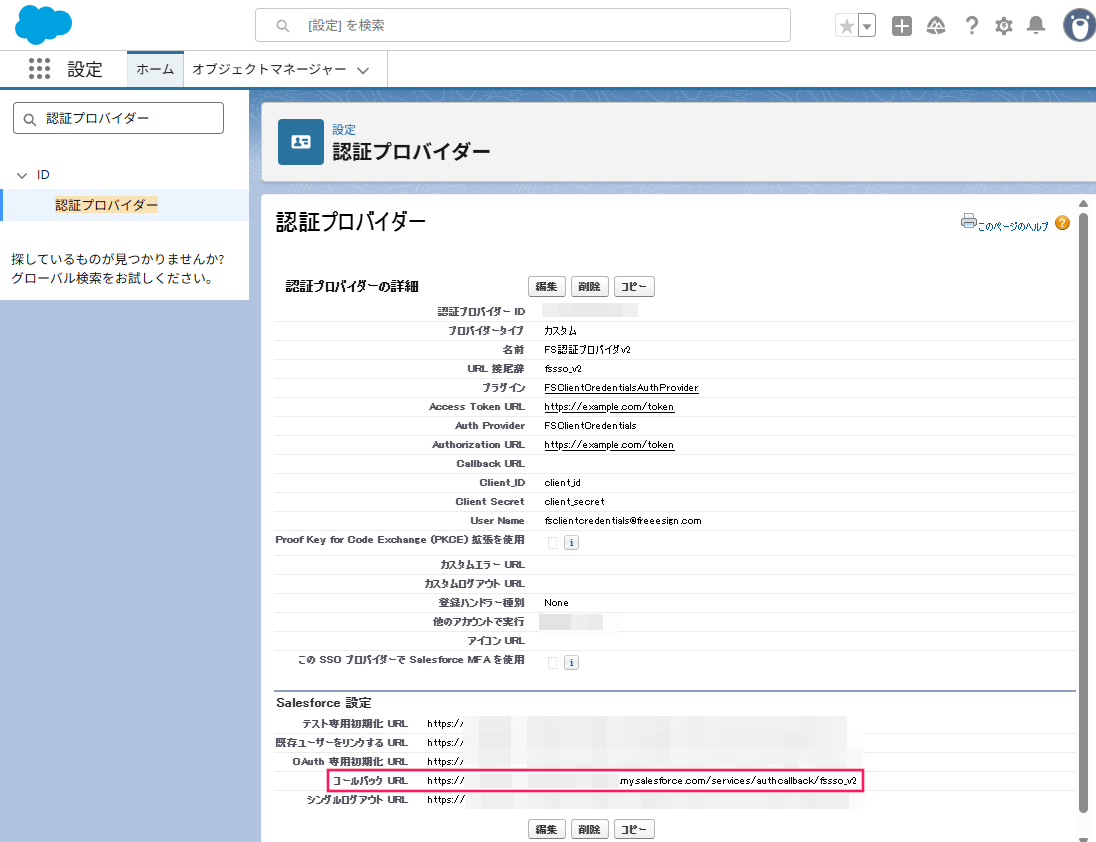Click the Salesforce cloud logo

click(x=43, y=24)
